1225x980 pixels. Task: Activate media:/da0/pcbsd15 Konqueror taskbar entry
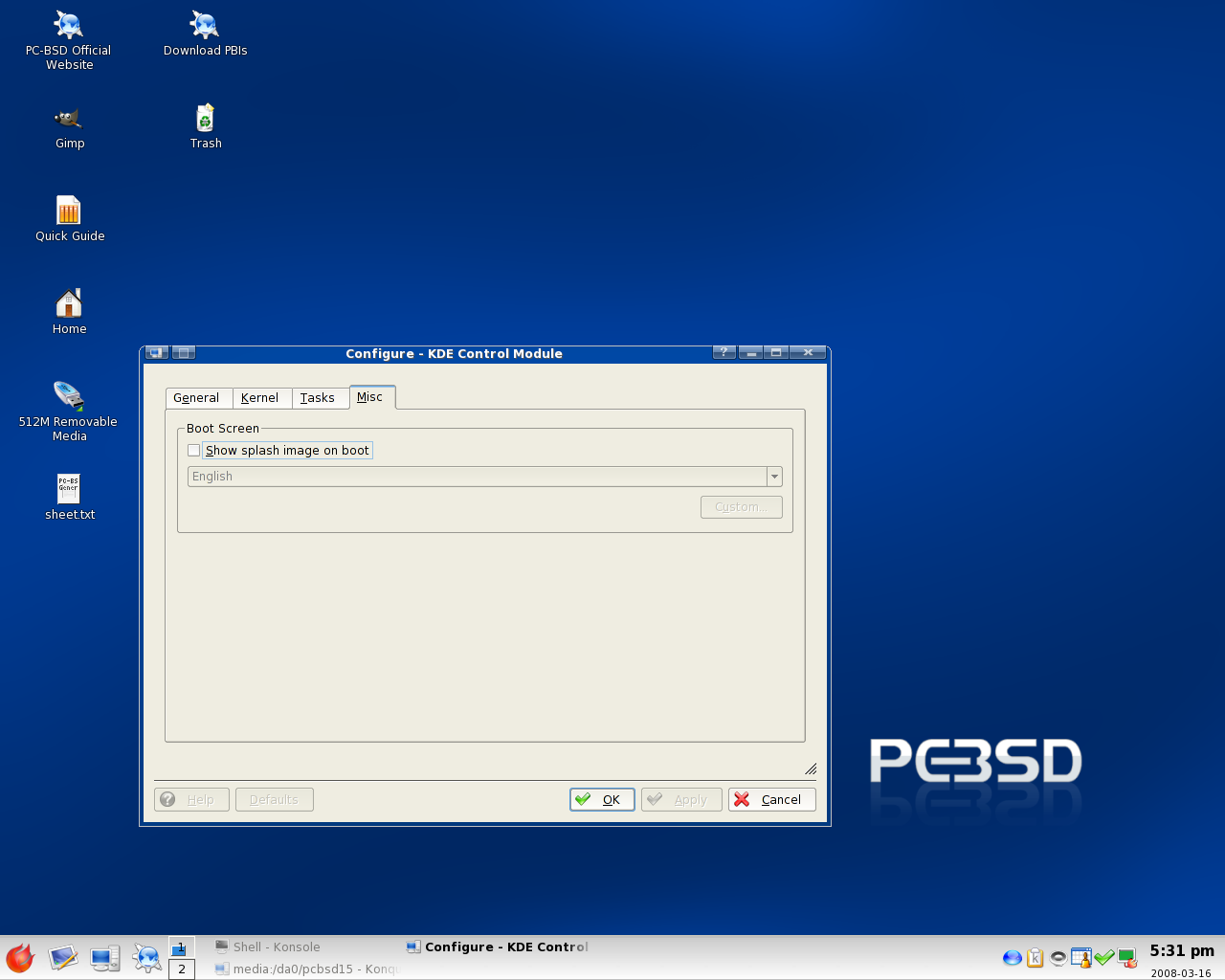(x=306, y=969)
